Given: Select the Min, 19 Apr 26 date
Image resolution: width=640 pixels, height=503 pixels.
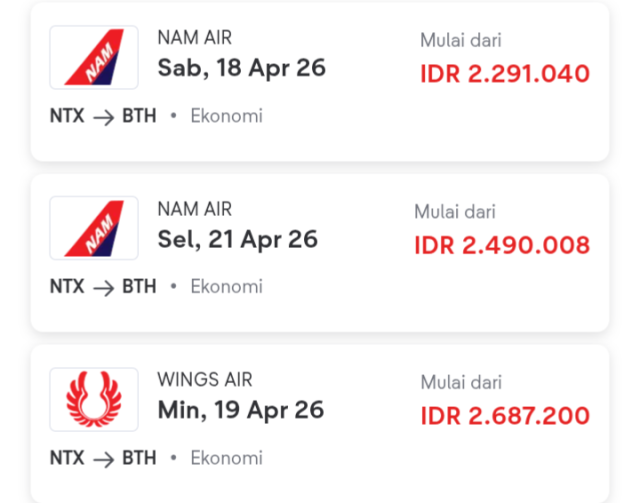Looking at the screenshot, I should 240,409.
